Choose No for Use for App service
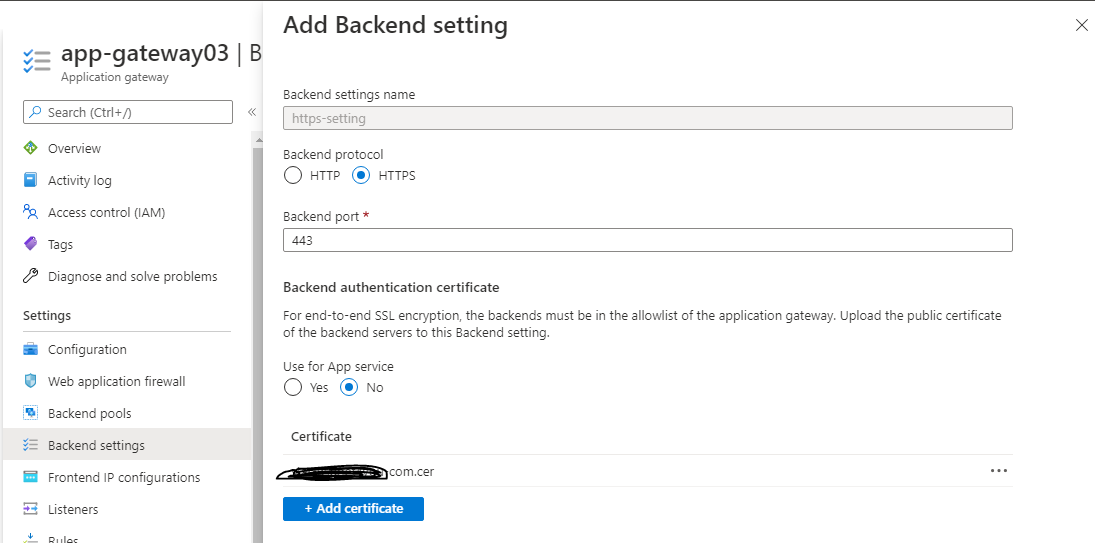 (x=349, y=387)
